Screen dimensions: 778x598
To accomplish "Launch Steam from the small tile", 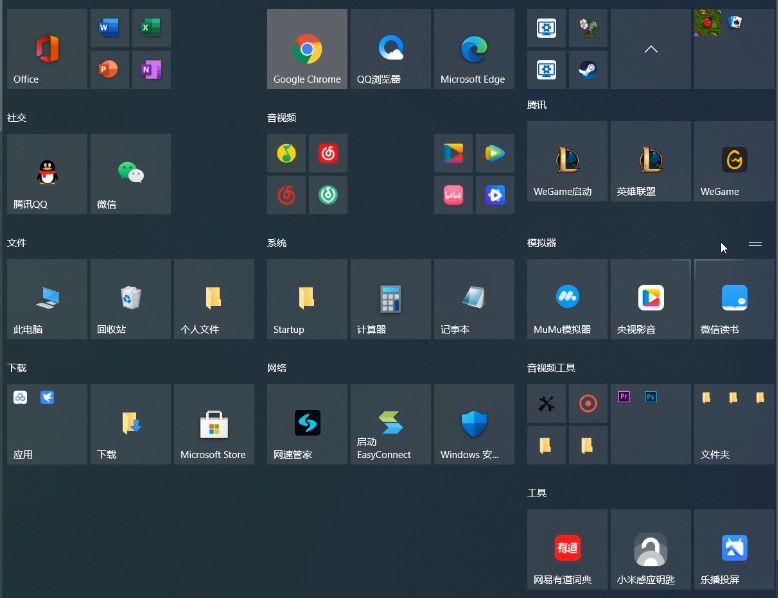I will click(588, 70).
